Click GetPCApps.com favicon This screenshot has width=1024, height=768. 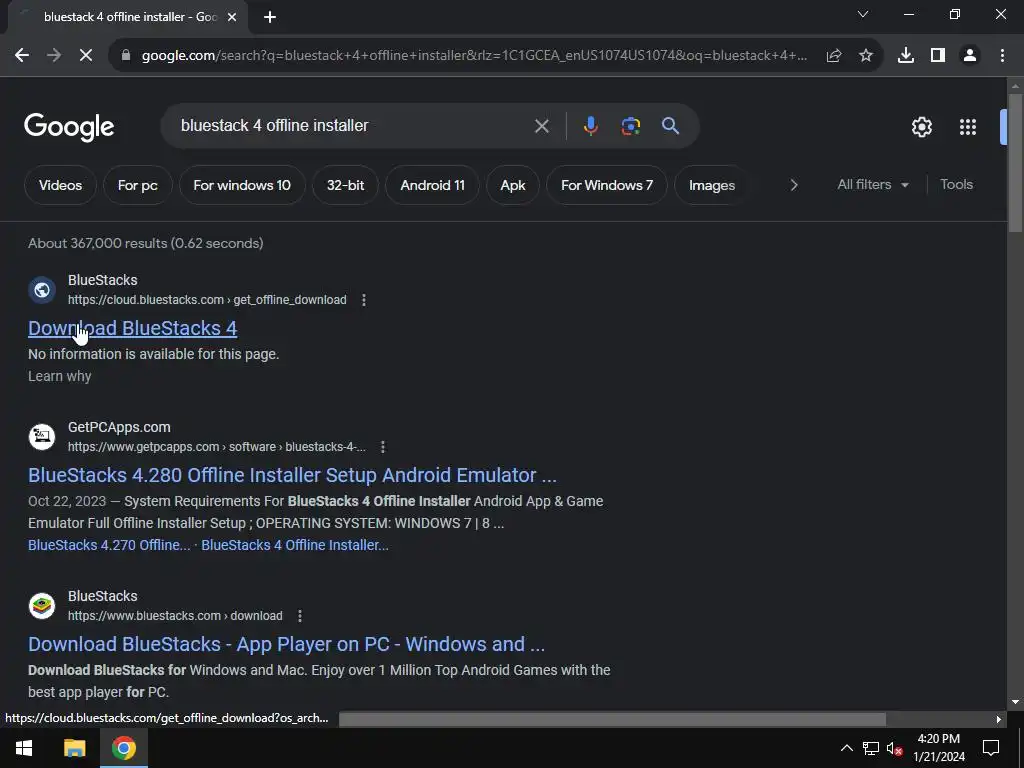coord(42,437)
